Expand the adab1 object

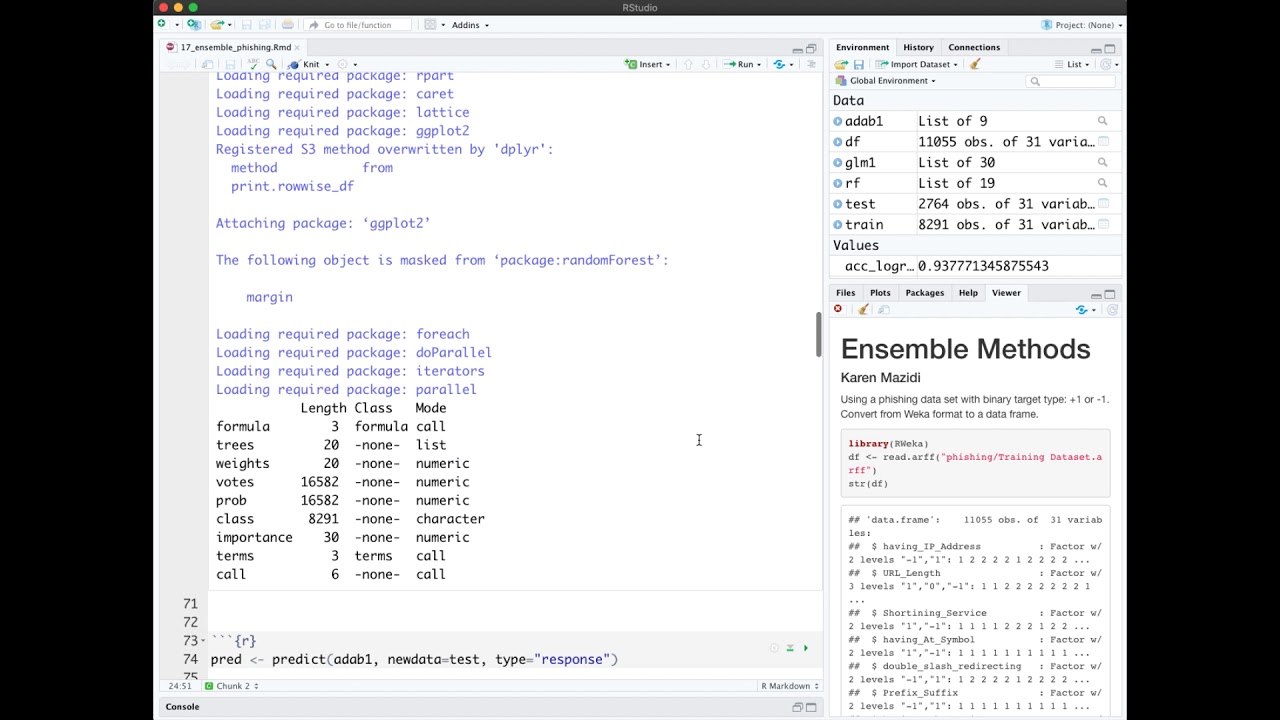pyautogui.click(x=838, y=121)
